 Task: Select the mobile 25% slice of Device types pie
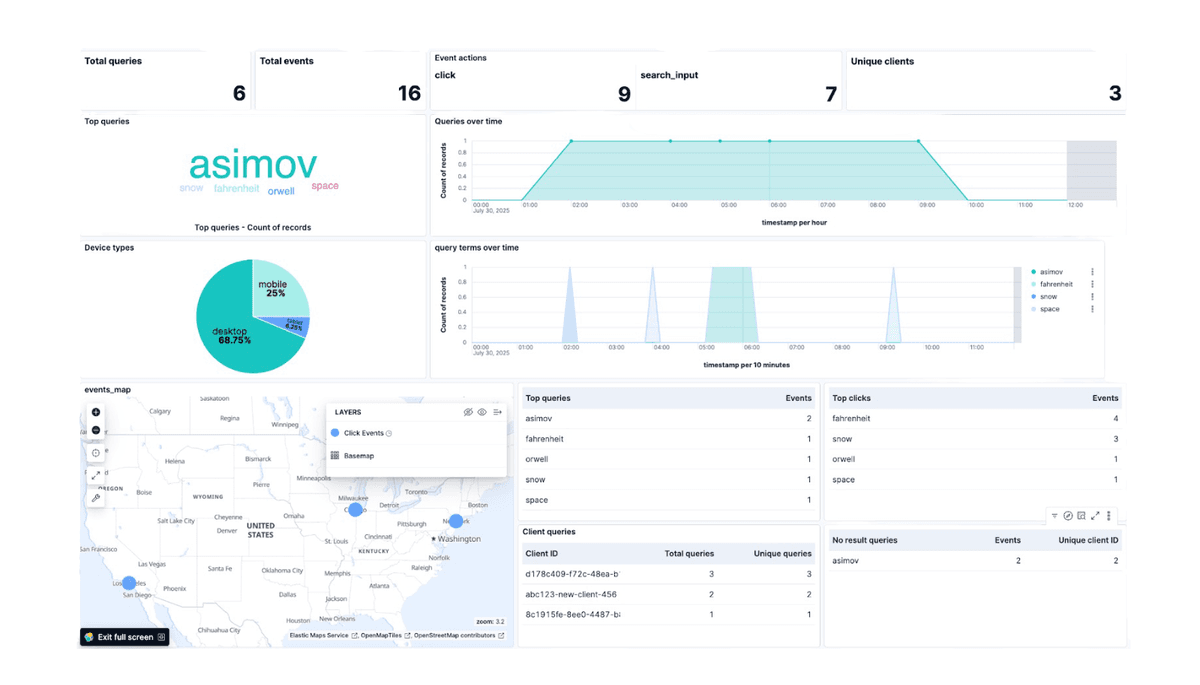274,289
